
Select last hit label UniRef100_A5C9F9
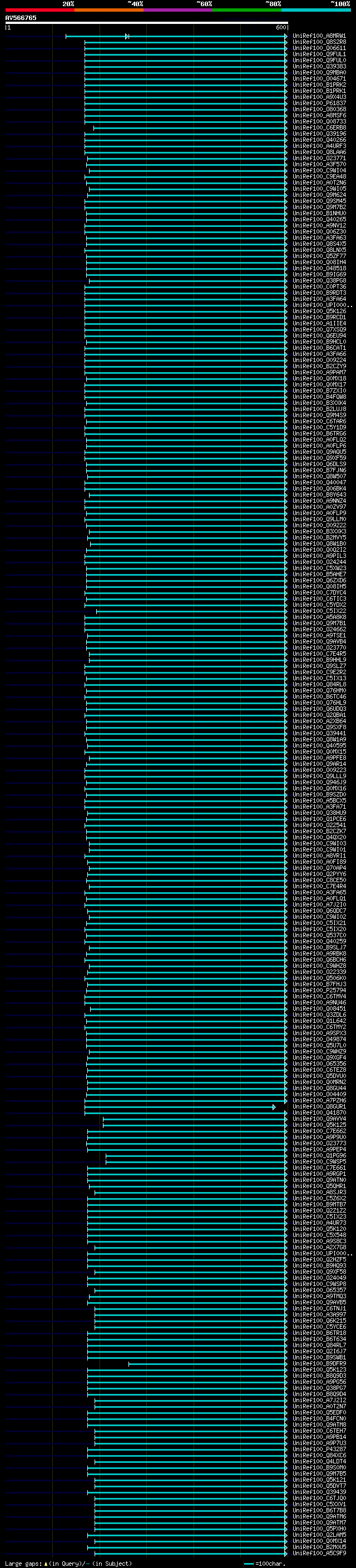319,1554
